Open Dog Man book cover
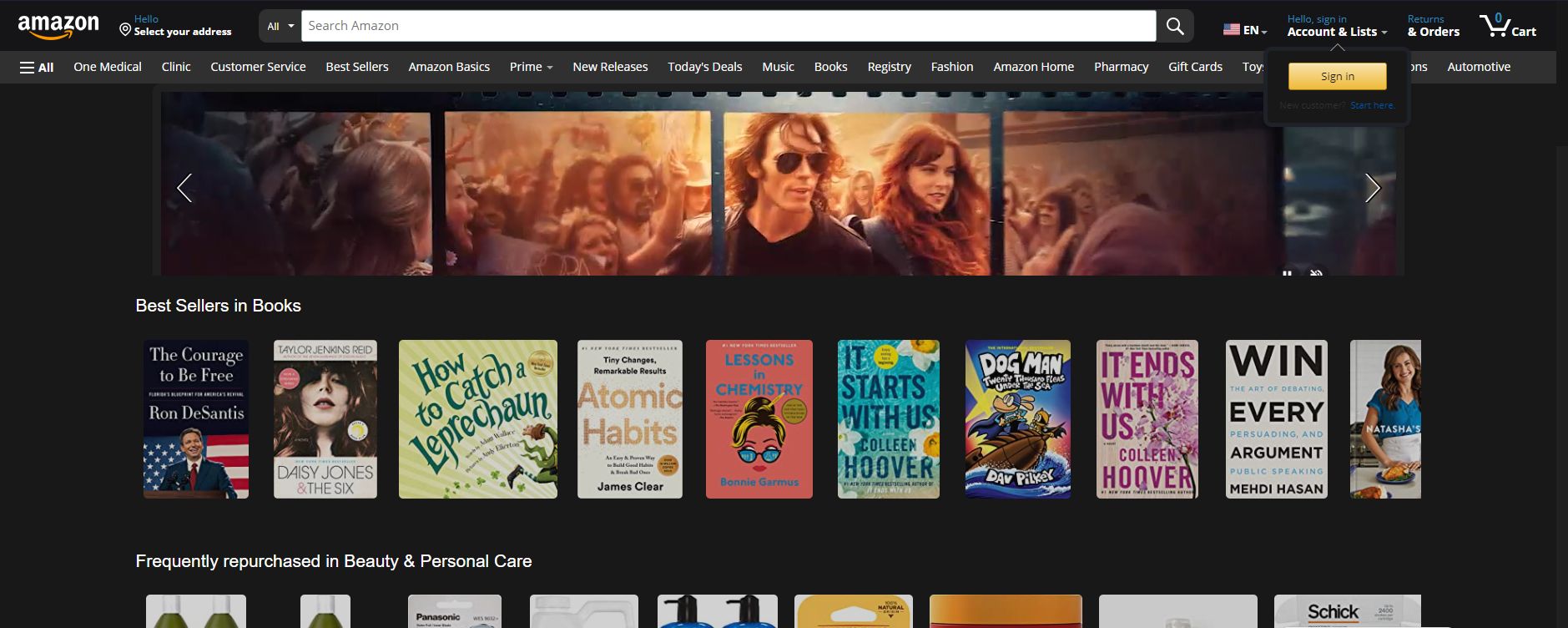The width and height of the screenshot is (1568, 628). [1018, 419]
